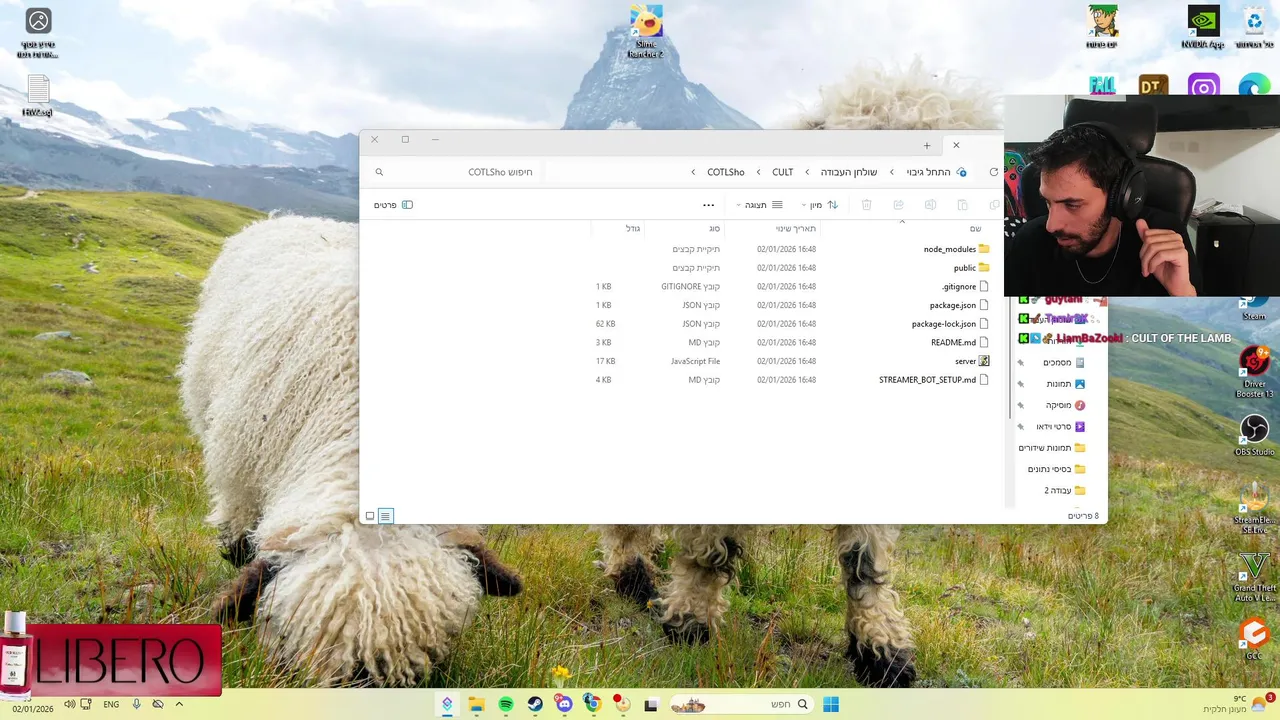Show hidden system tray icons
1280x720 pixels.
(179, 704)
